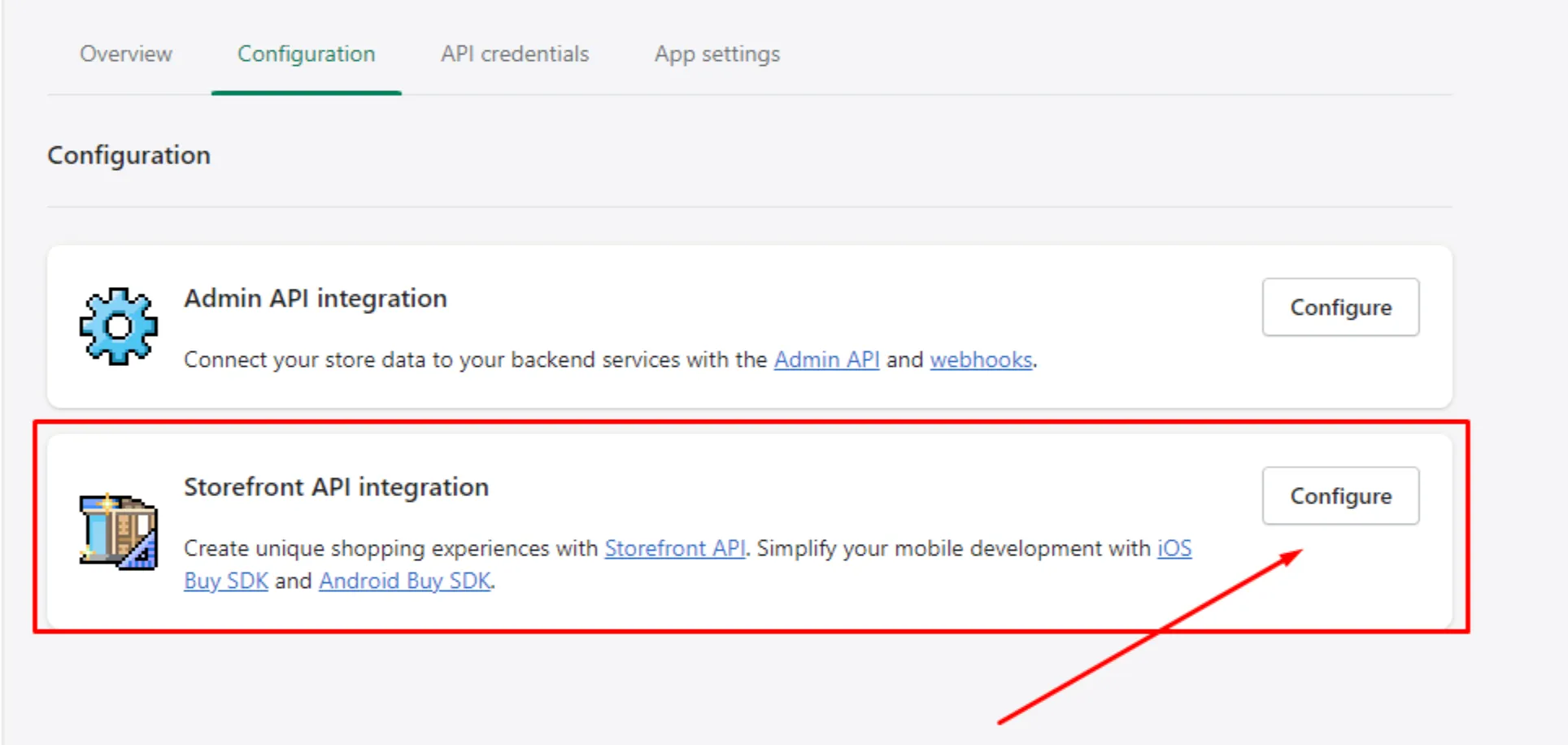Click the Configuration page heading

click(128, 155)
